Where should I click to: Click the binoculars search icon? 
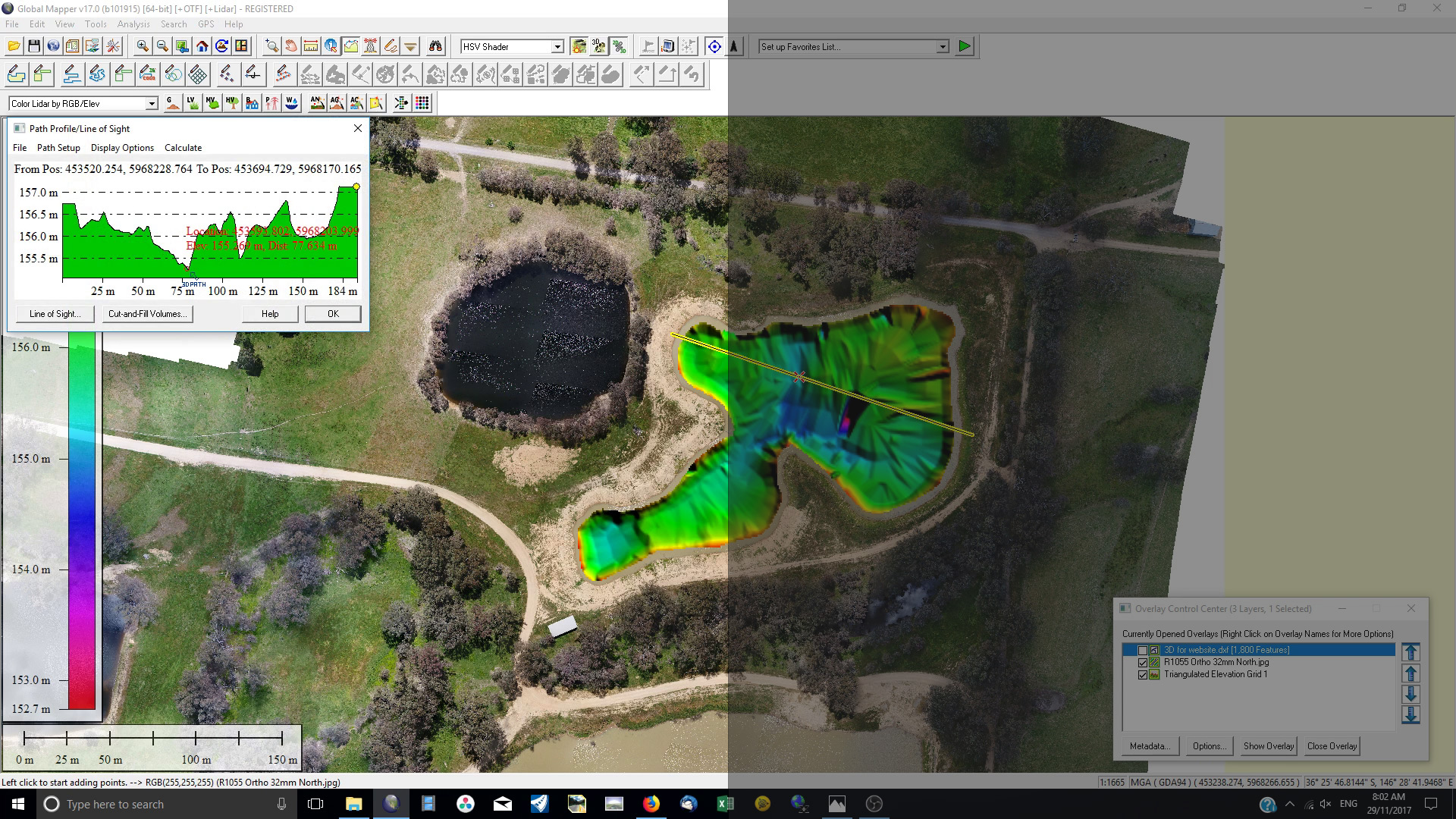coord(435,46)
